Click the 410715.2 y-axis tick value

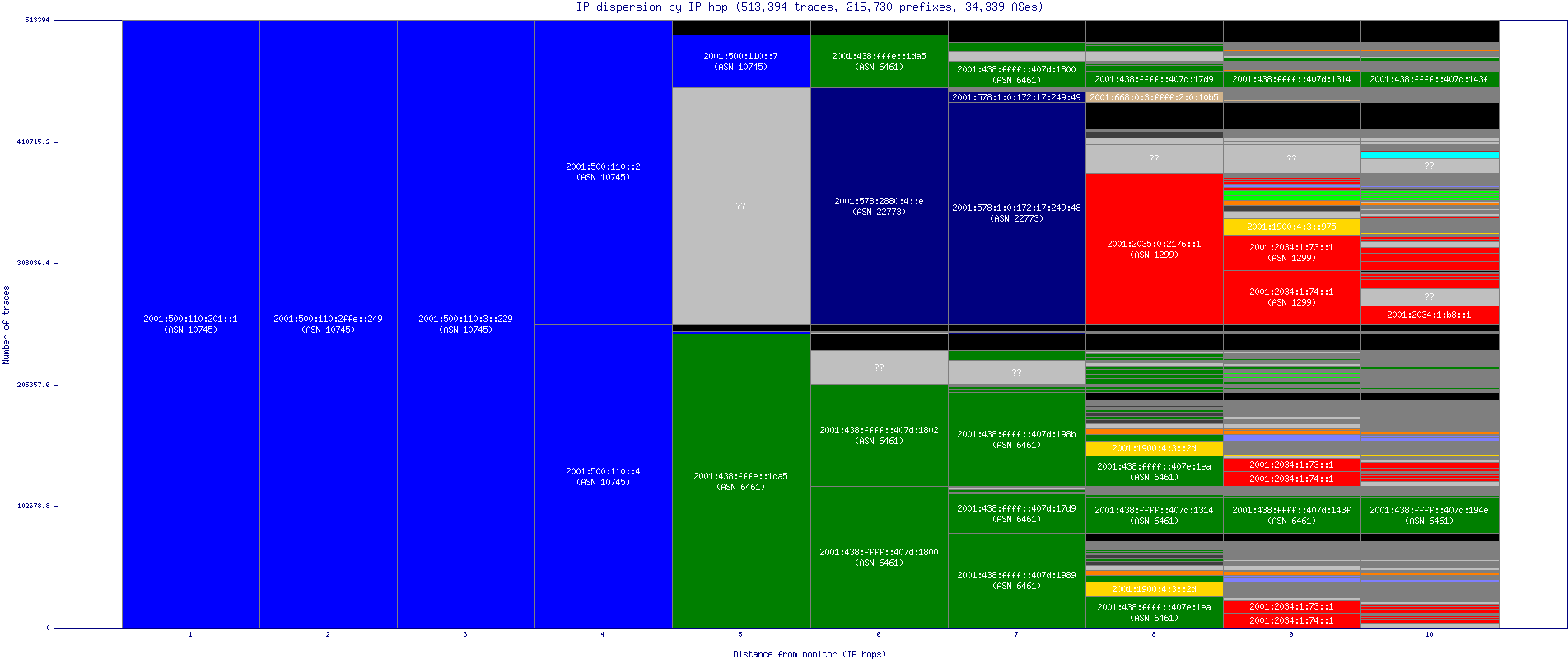[x=34, y=142]
